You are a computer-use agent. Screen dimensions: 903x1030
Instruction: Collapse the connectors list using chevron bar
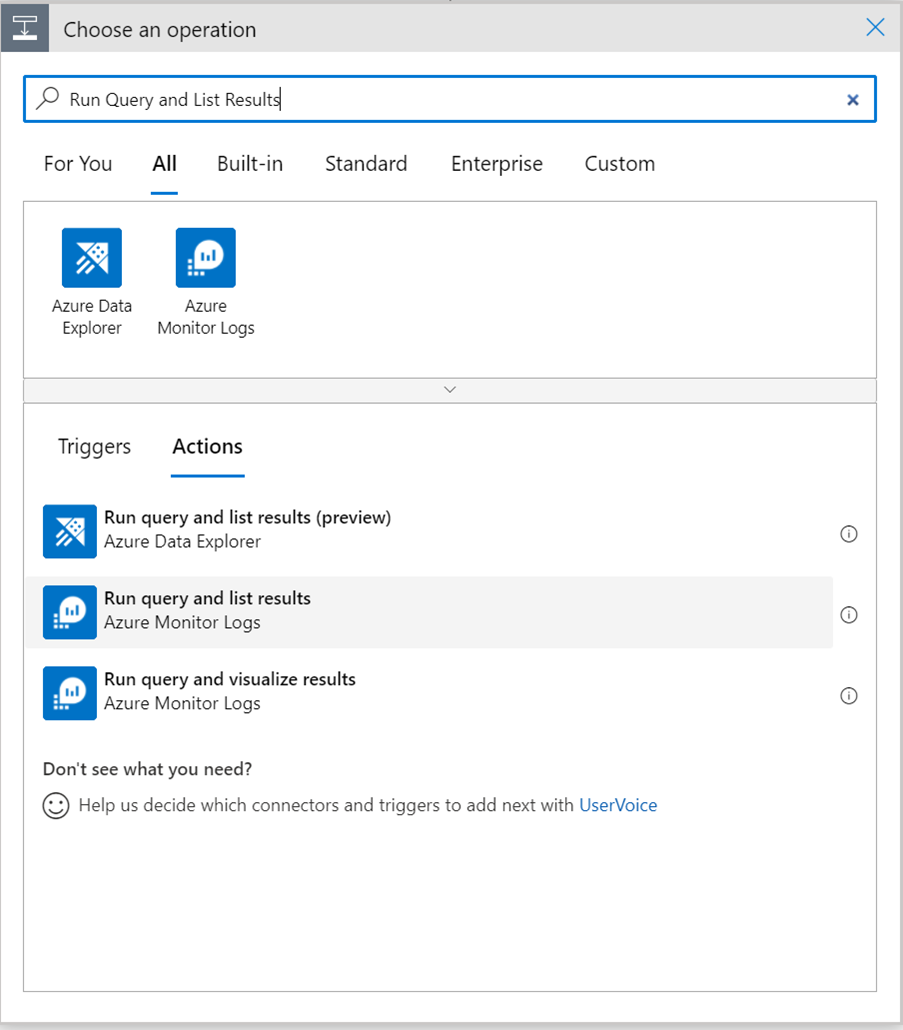tap(450, 390)
